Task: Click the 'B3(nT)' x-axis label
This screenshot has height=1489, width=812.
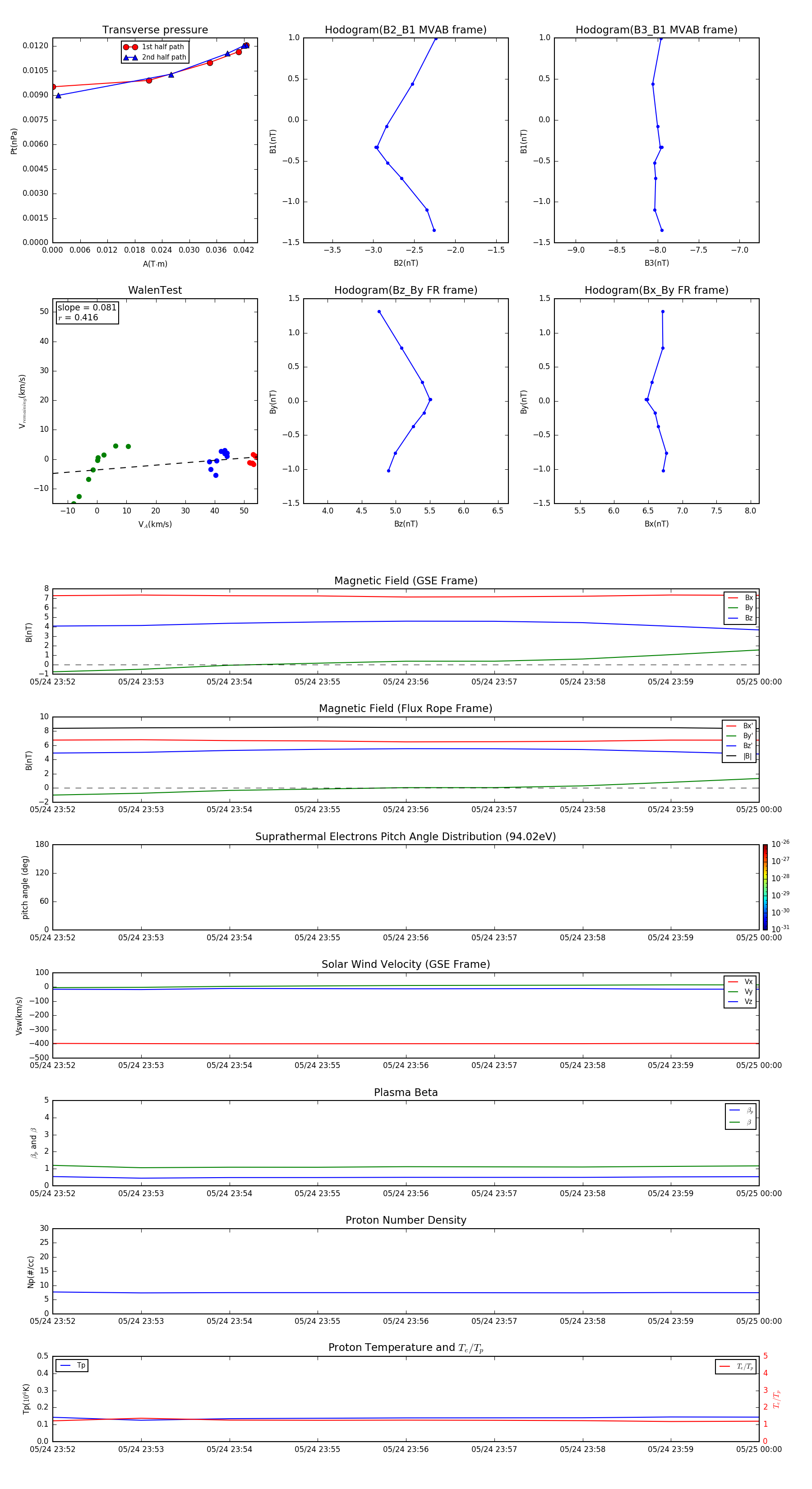Action: 656,263
